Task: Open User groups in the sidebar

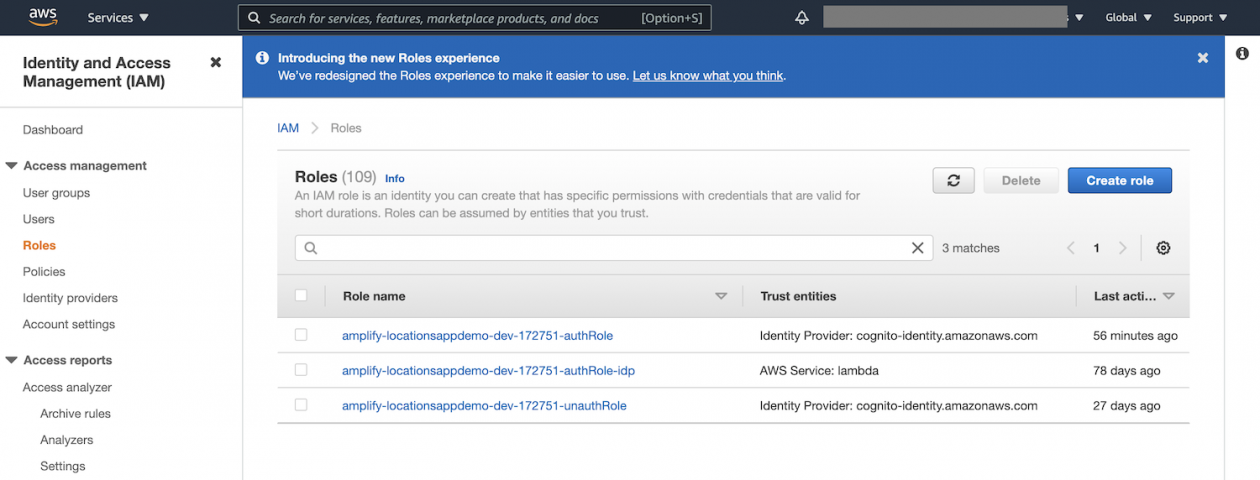Action: pos(56,193)
